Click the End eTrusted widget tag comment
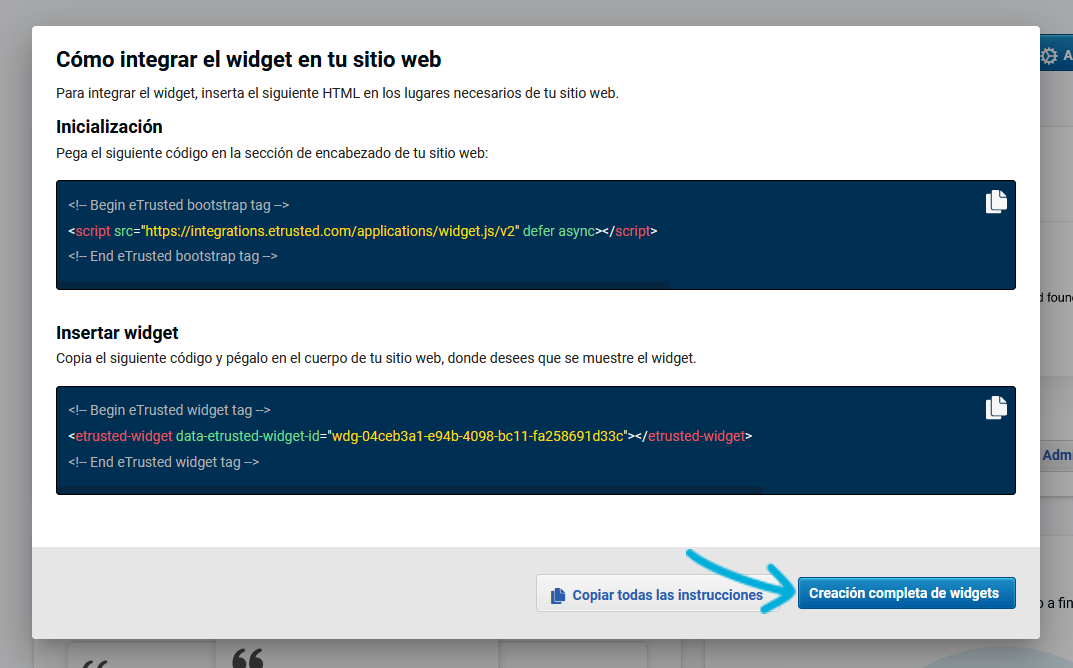 point(164,463)
